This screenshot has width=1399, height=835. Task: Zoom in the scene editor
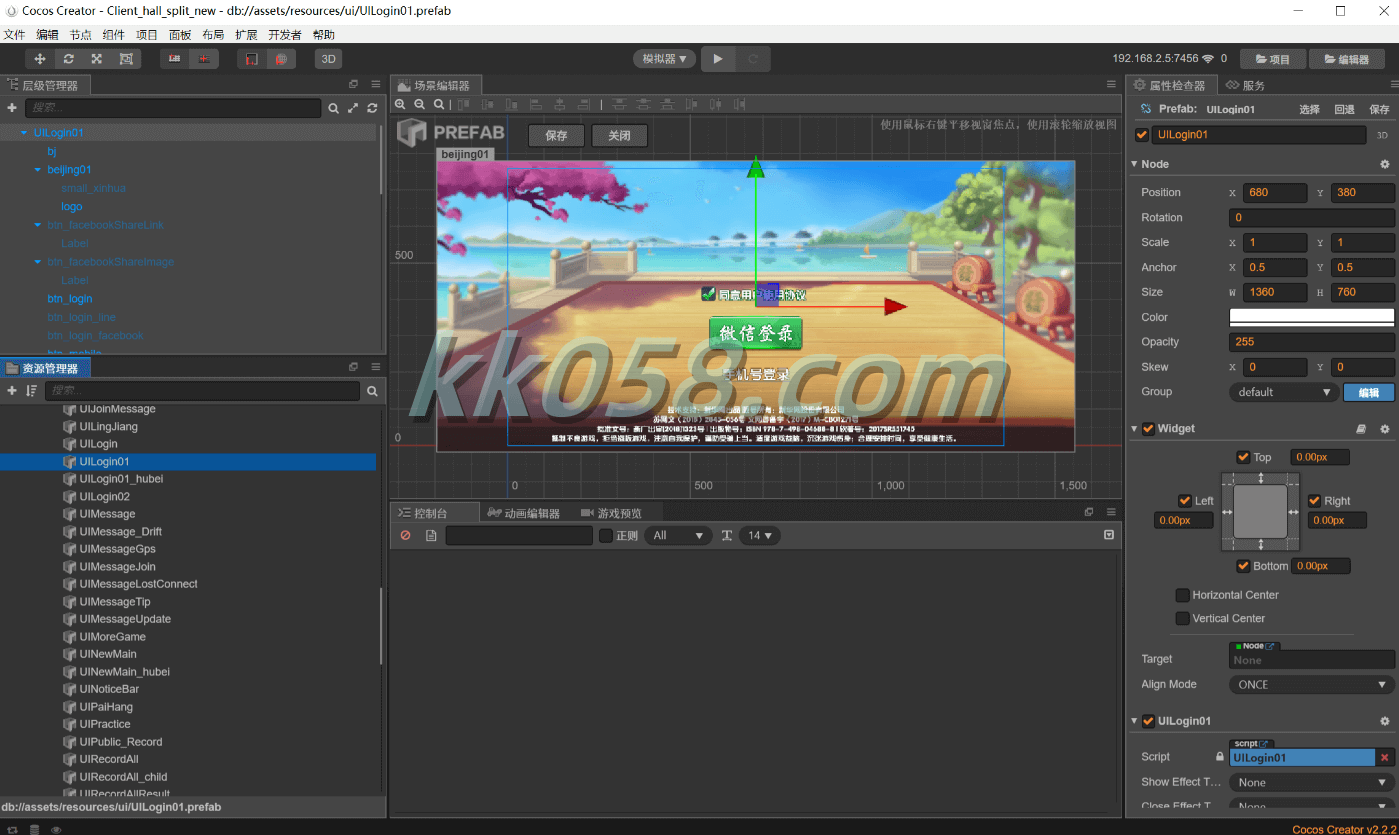400,104
